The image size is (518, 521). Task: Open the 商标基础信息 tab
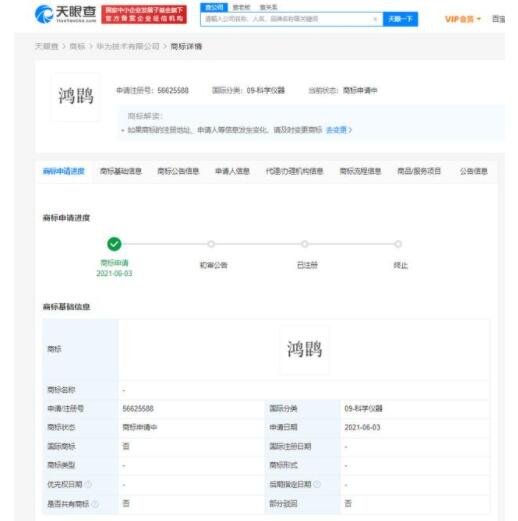121,171
